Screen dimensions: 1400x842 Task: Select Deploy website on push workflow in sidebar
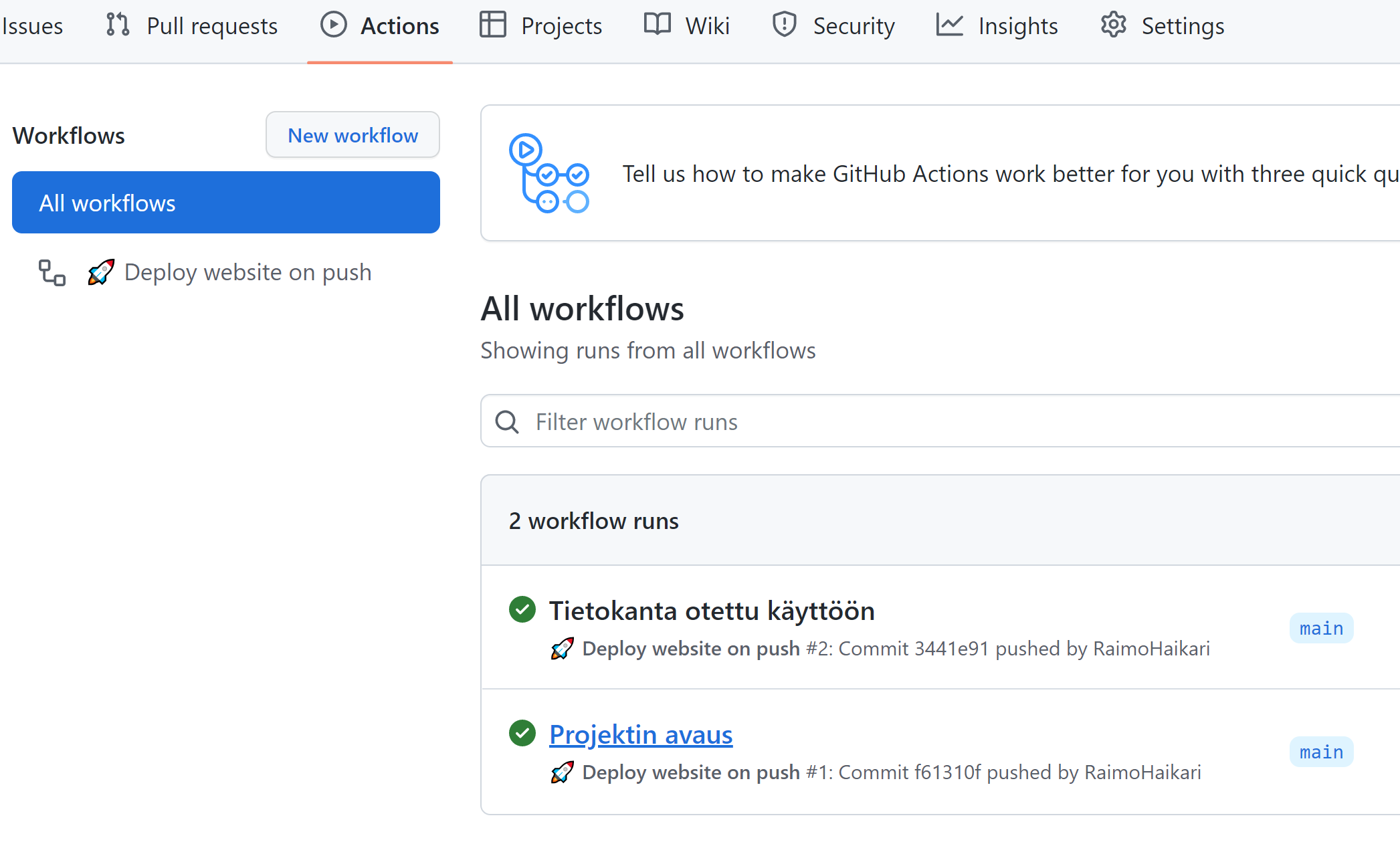226,272
